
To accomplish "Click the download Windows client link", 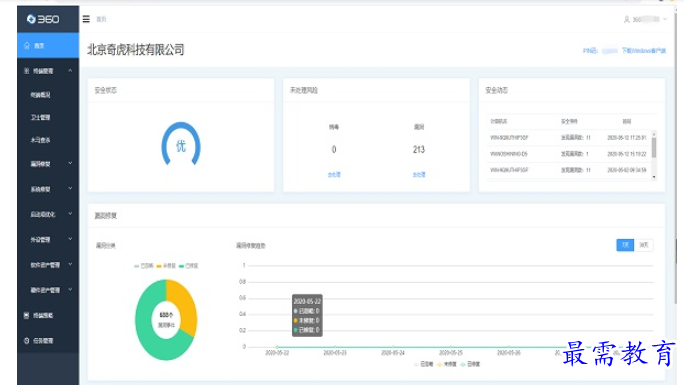I will pos(643,51).
